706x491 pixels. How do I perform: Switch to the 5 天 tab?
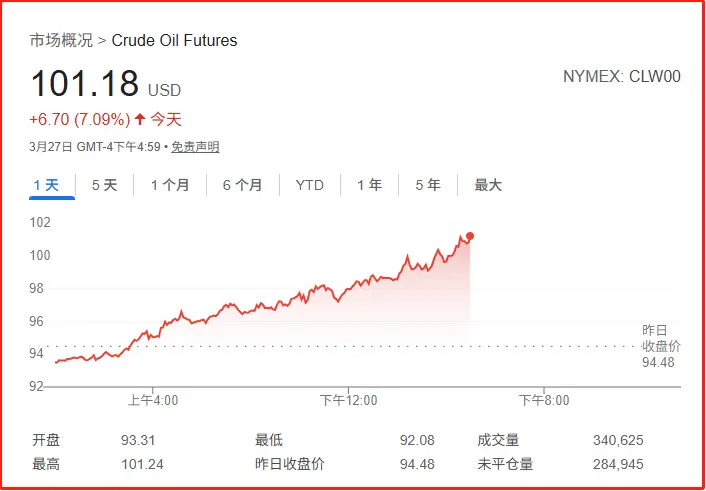[104, 185]
